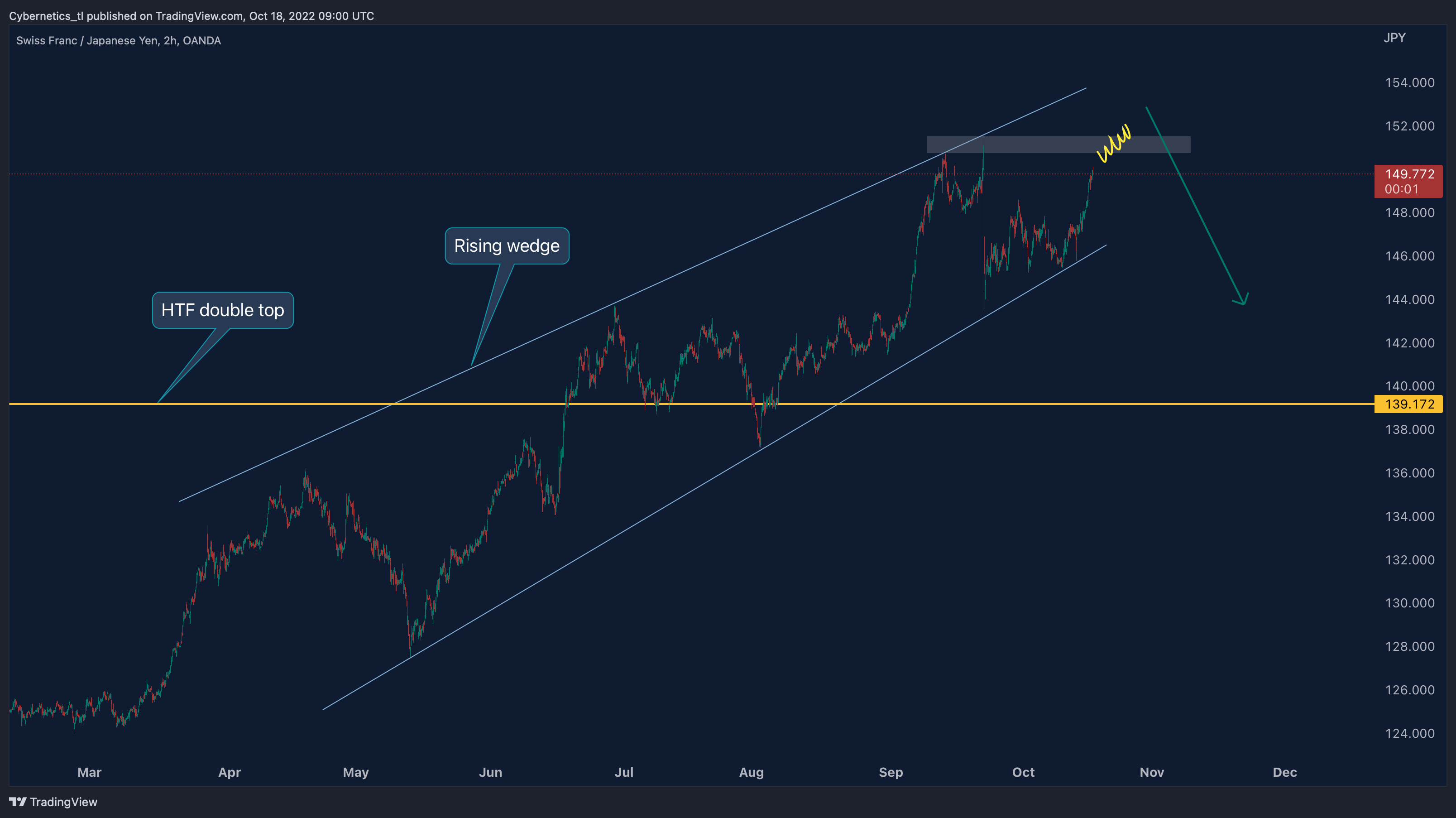1456x818 pixels.
Task: Click the lower rising wedge trendline
Action: coord(714,477)
